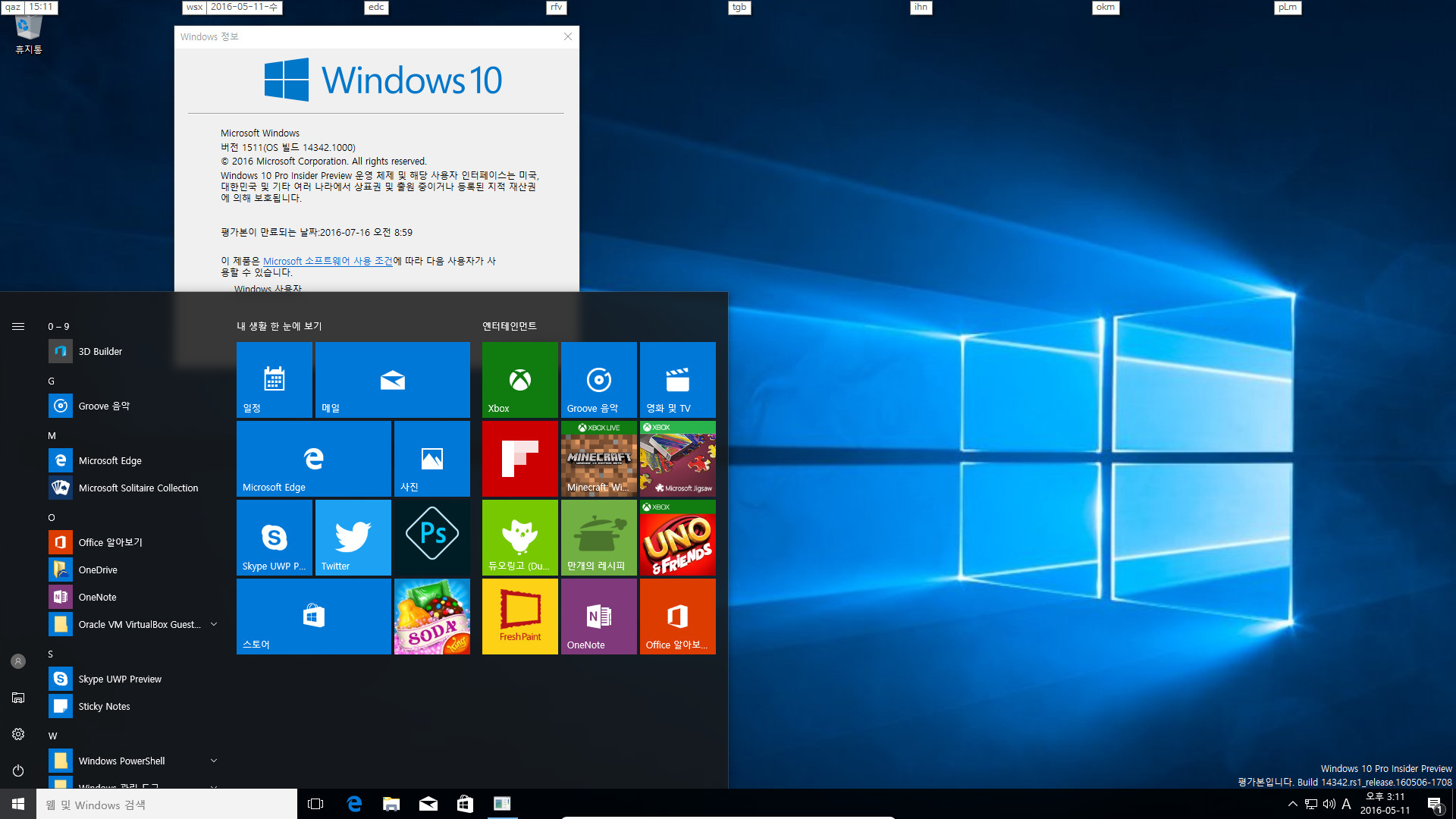Launch the Candy Crush Soda tile
Image resolution: width=1456 pixels, height=819 pixels.
[432, 617]
